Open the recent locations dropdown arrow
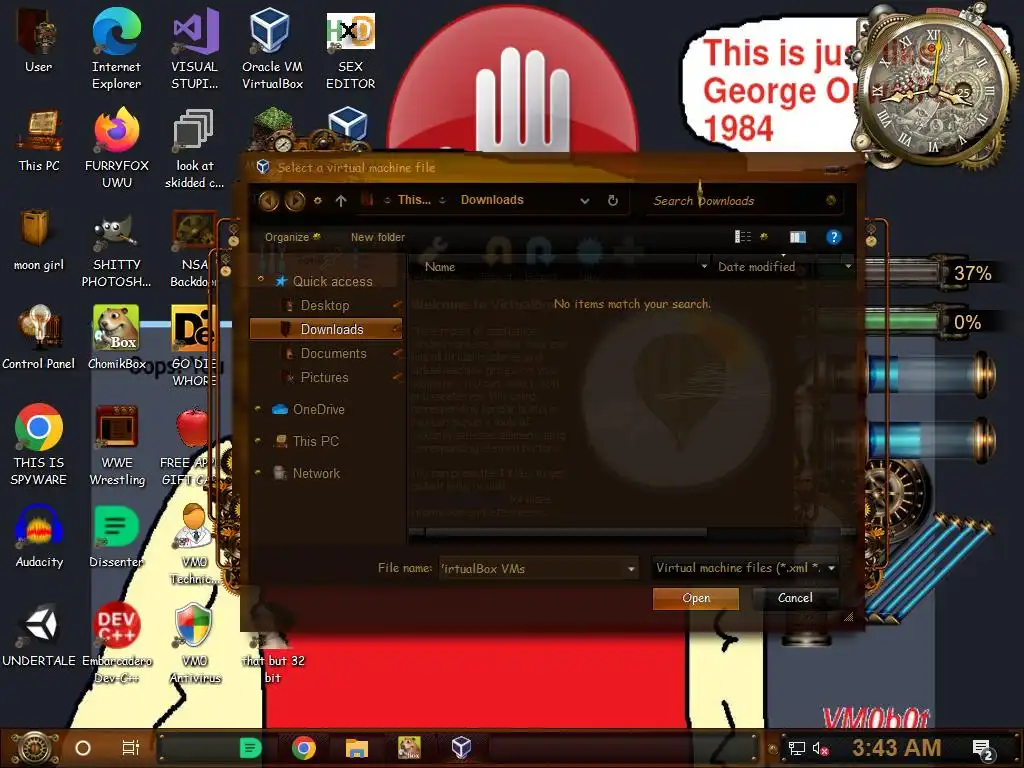This screenshot has height=768, width=1024. [318, 200]
